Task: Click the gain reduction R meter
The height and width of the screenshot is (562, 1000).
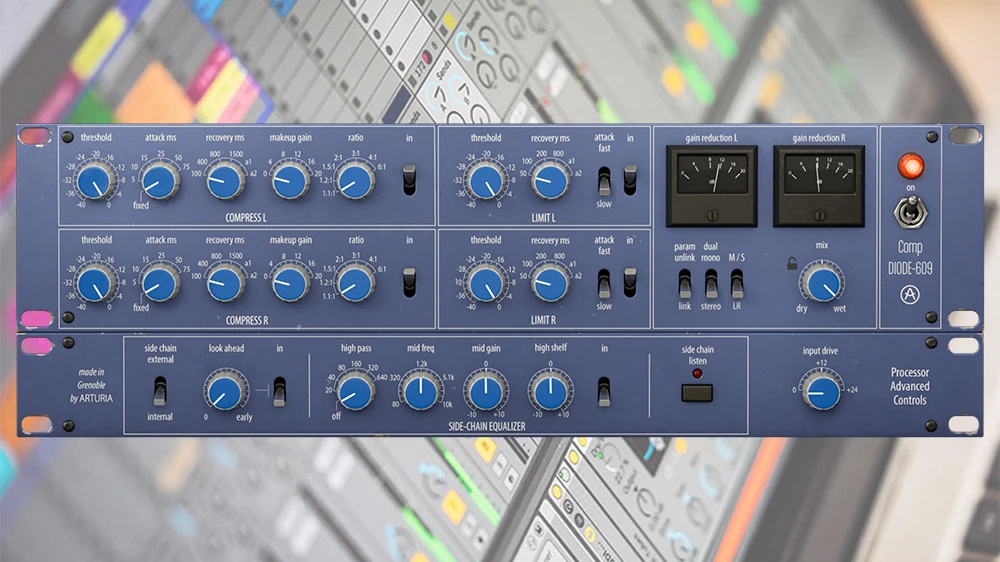Action: pyautogui.click(x=819, y=177)
